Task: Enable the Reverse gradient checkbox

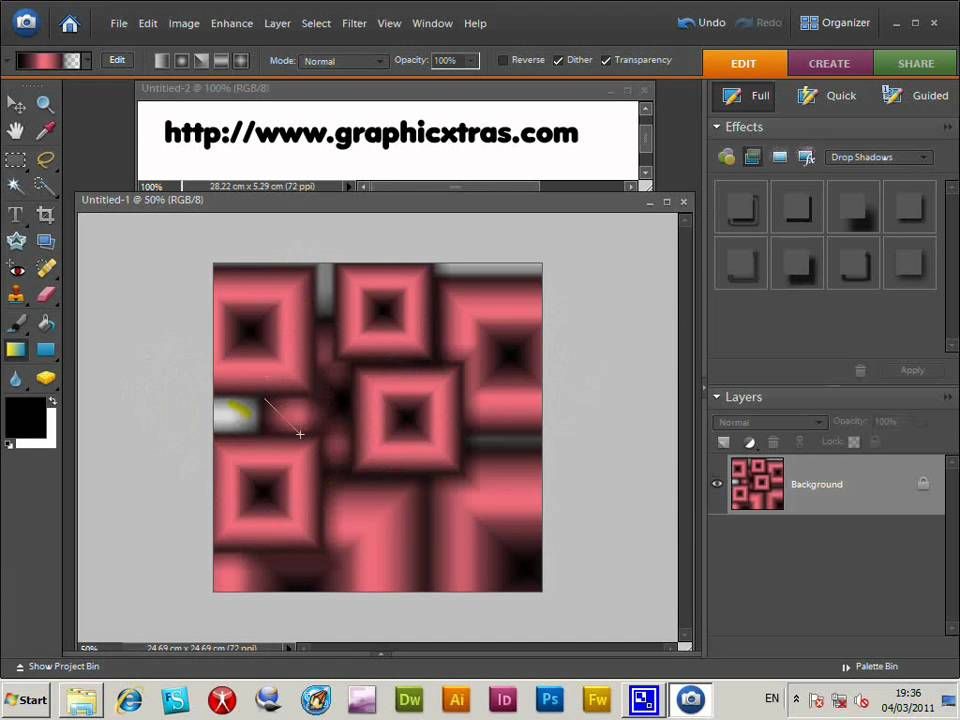Action: click(503, 61)
